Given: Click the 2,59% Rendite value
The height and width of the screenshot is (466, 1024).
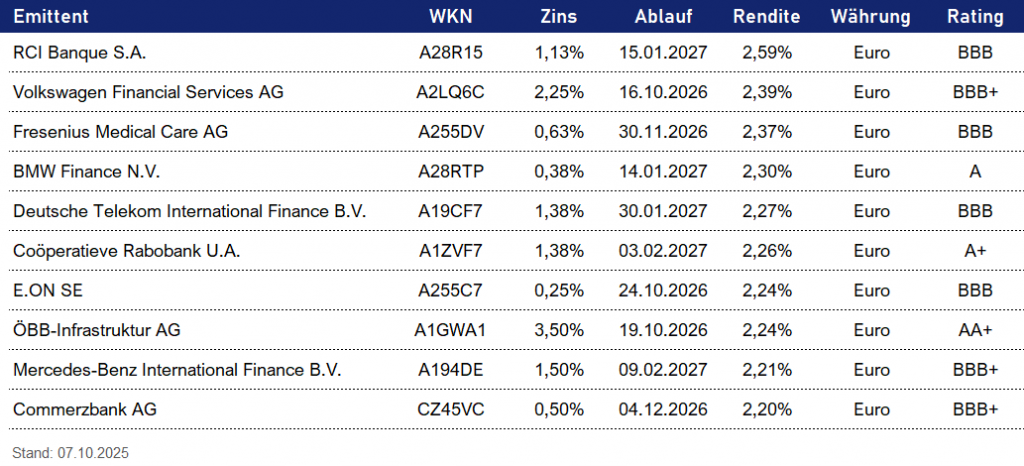Looking at the screenshot, I should 767,52.
